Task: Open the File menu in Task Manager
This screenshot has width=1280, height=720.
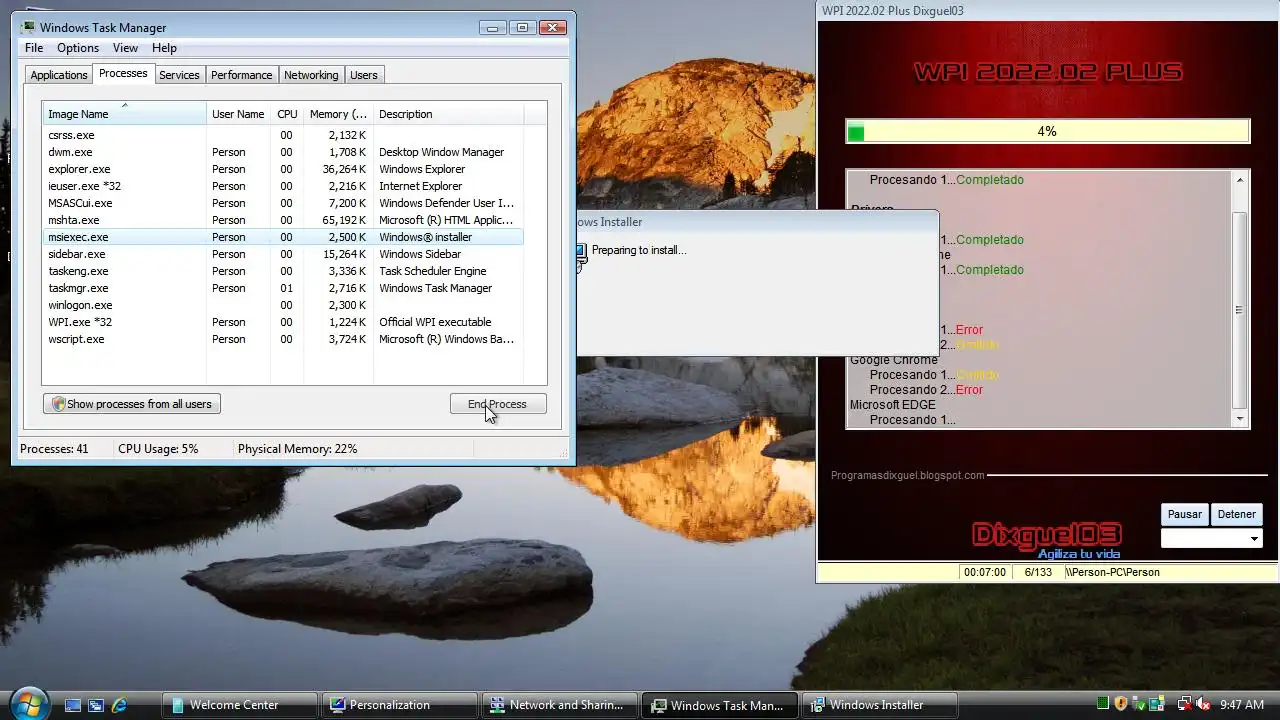Action: [34, 48]
